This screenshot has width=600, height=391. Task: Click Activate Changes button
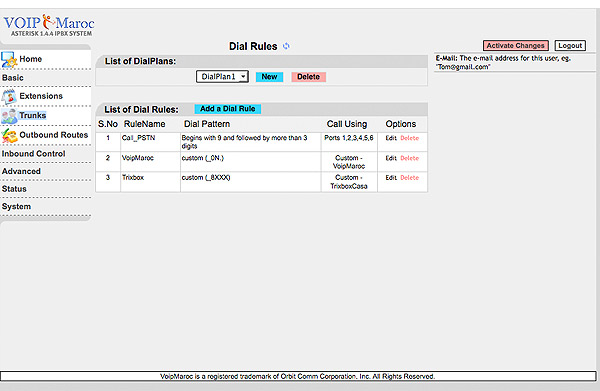coord(515,46)
